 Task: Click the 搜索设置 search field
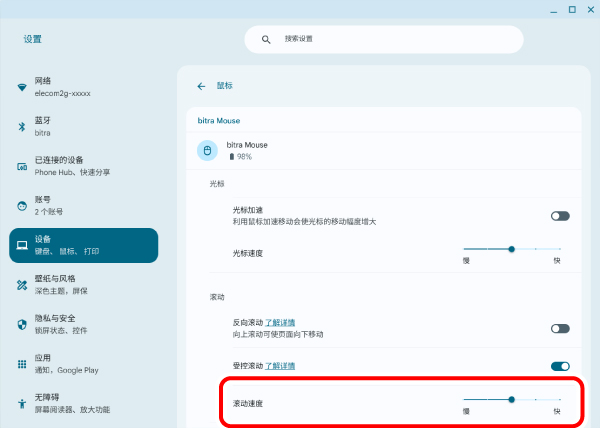click(384, 39)
